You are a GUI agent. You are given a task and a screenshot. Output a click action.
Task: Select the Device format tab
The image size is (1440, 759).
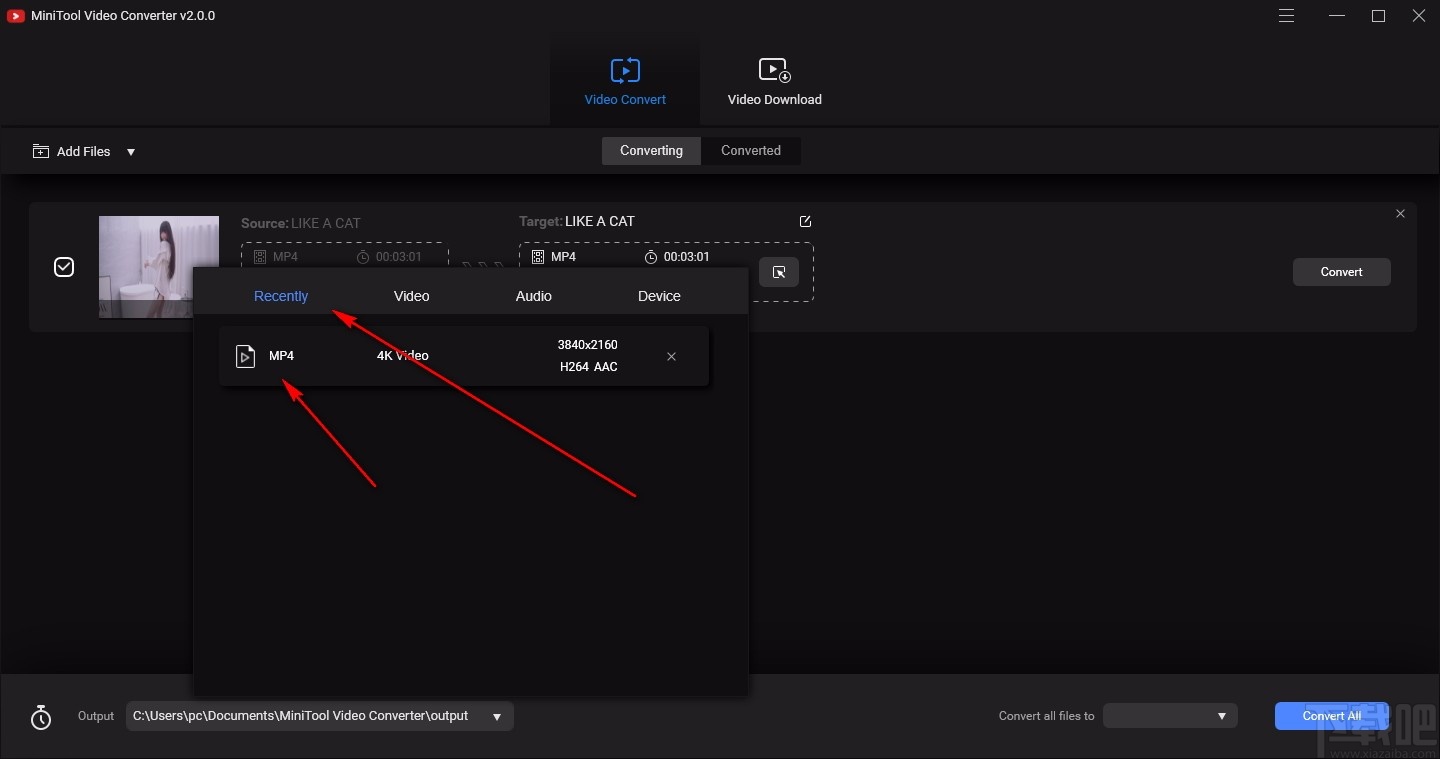coord(659,296)
